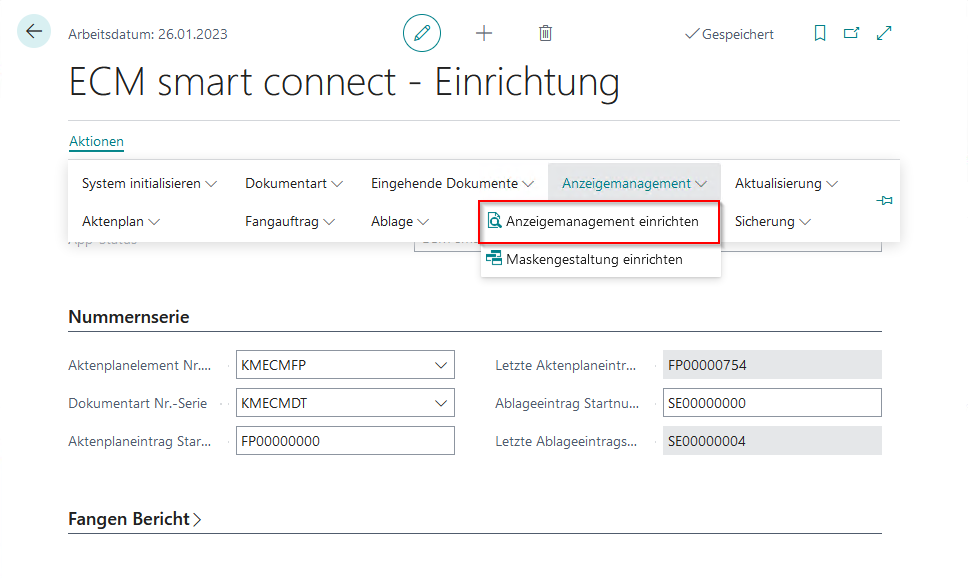Expand the Fangen Bericht section
Screen dimensions: 968x579
[135, 519]
